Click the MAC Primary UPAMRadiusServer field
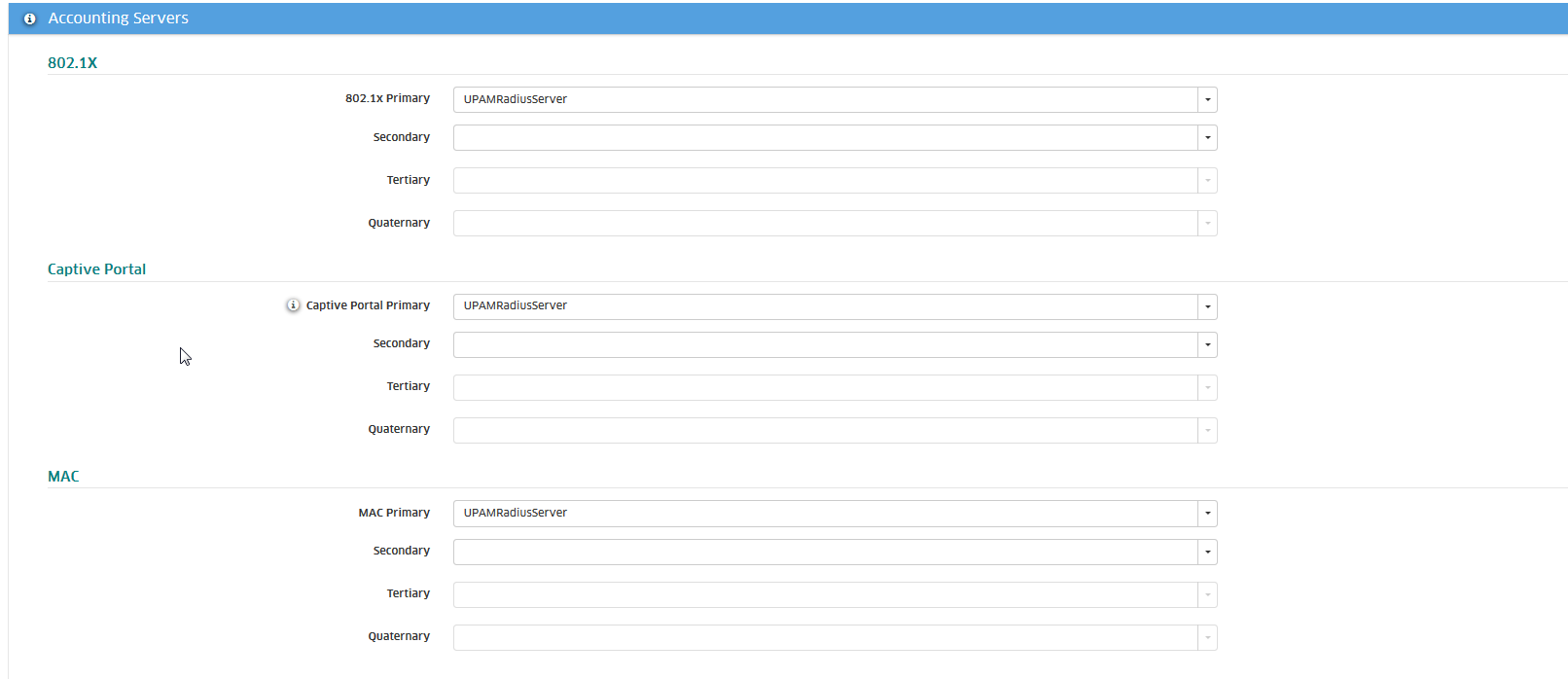 click(x=825, y=514)
